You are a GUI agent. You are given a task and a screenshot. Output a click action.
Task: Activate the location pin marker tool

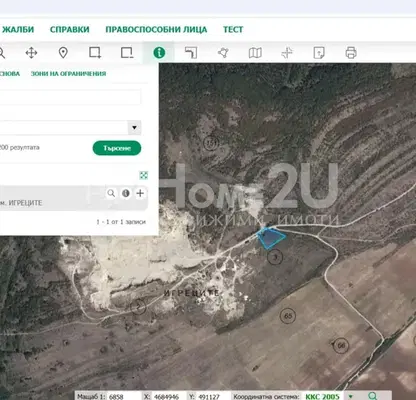[63, 53]
